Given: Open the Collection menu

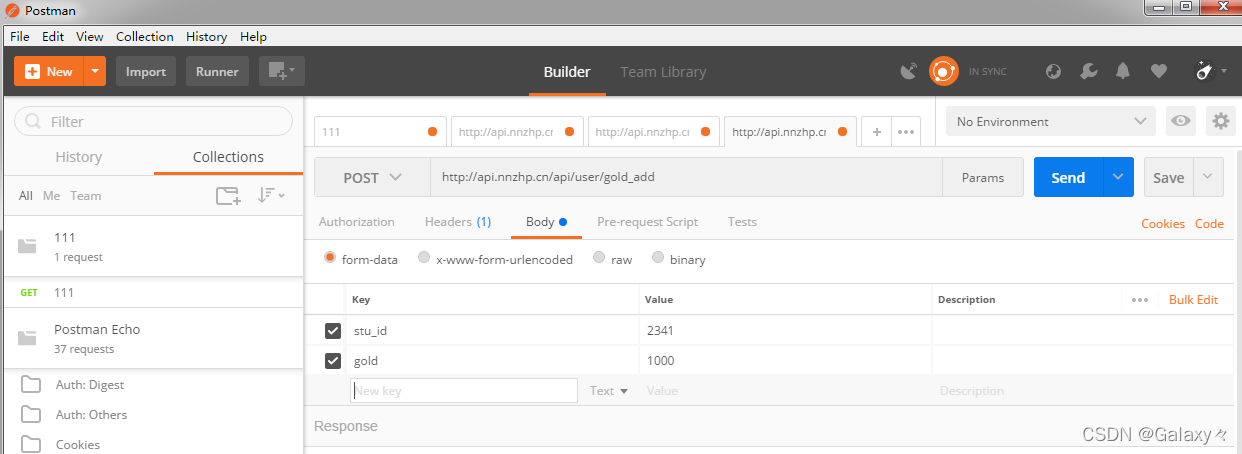Looking at the screenshot, I should [144, 36].
